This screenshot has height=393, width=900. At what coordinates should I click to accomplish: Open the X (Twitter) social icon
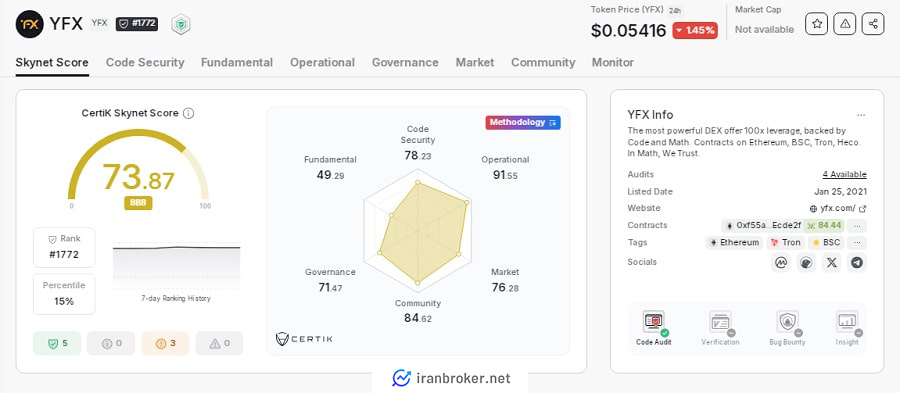(832, 262)
